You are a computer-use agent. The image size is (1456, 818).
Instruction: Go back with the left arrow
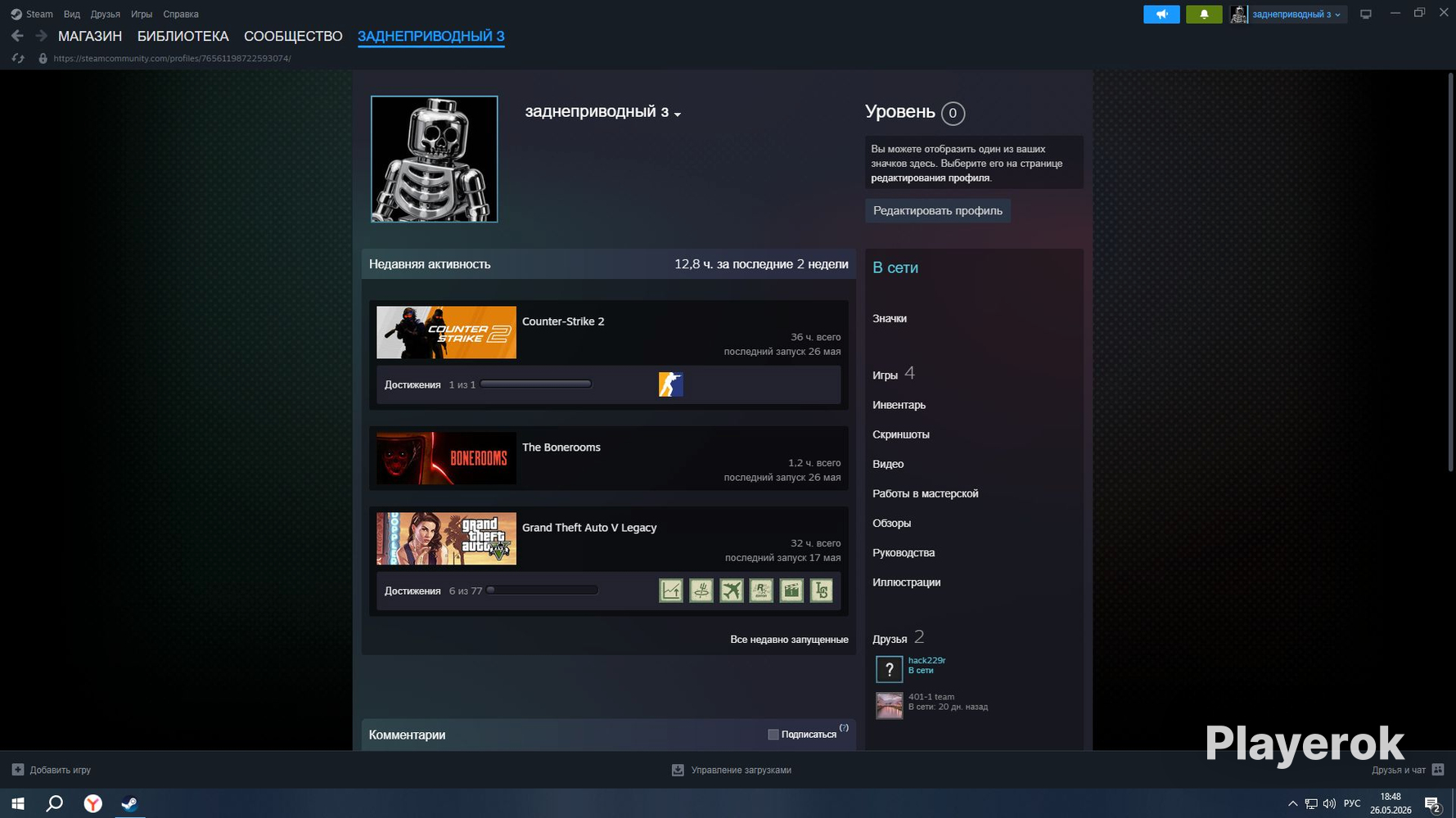(x=17, y=36)
